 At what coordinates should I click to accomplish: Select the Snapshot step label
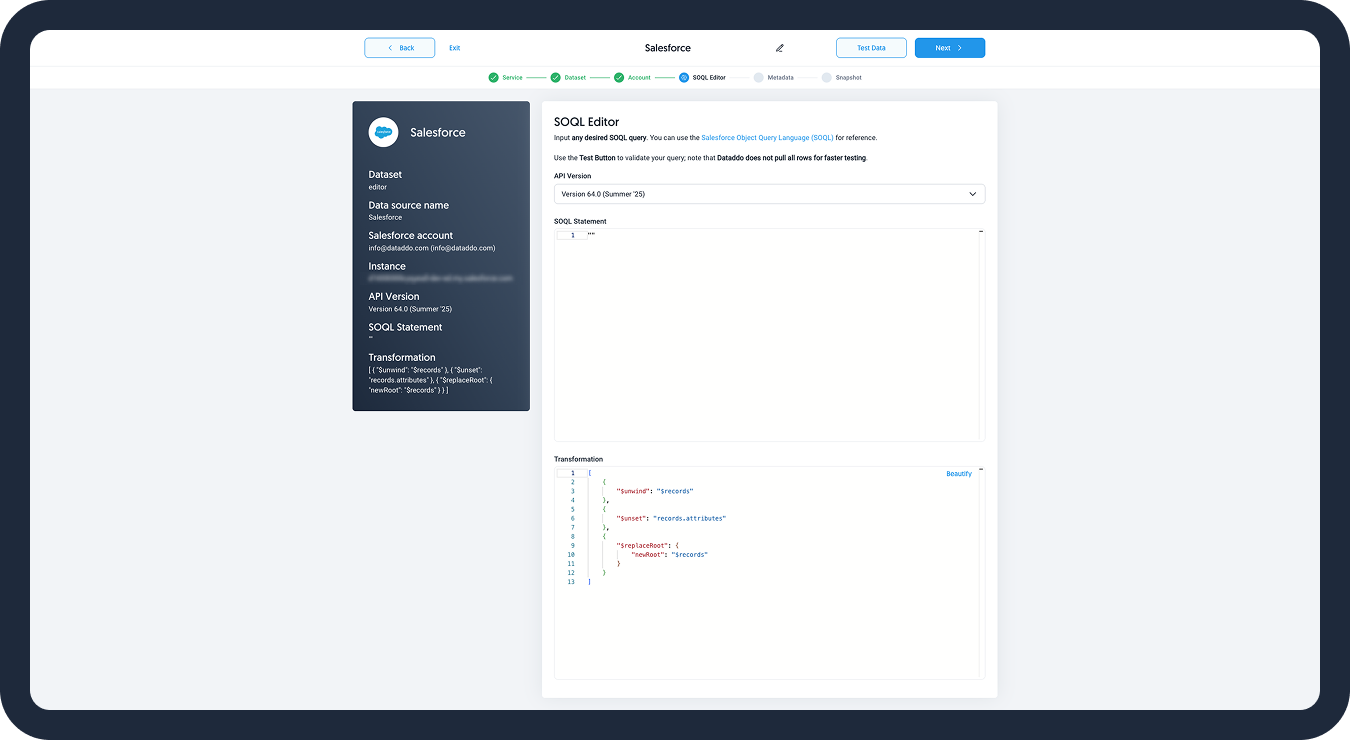pos(848,77)
